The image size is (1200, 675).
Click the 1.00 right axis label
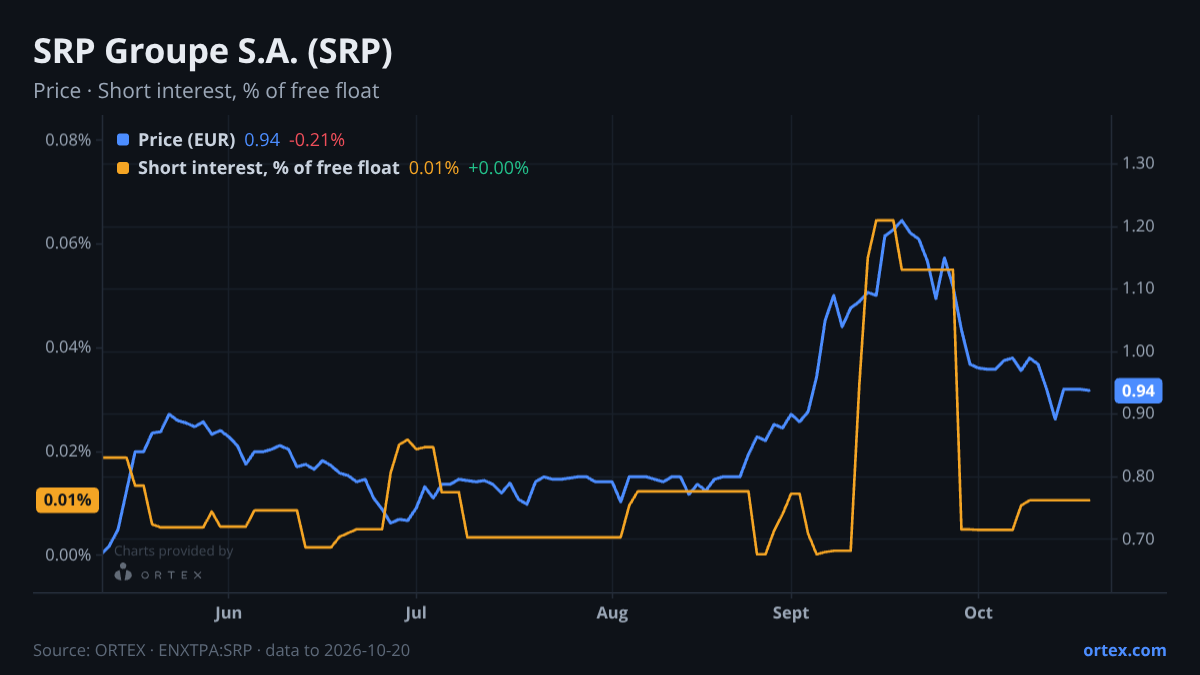pyautogui.click(x=1139, y=351)
